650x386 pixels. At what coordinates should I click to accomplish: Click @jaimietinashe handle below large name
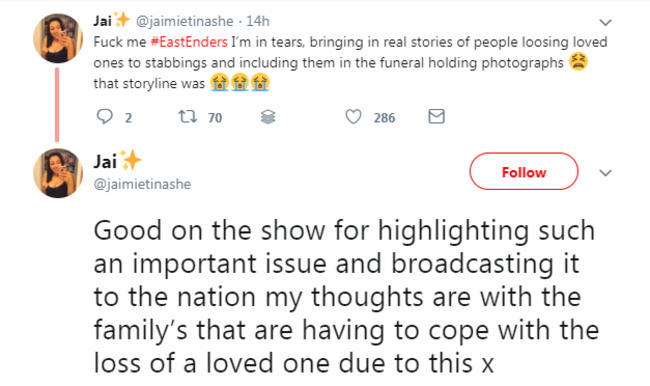point(142,184)
